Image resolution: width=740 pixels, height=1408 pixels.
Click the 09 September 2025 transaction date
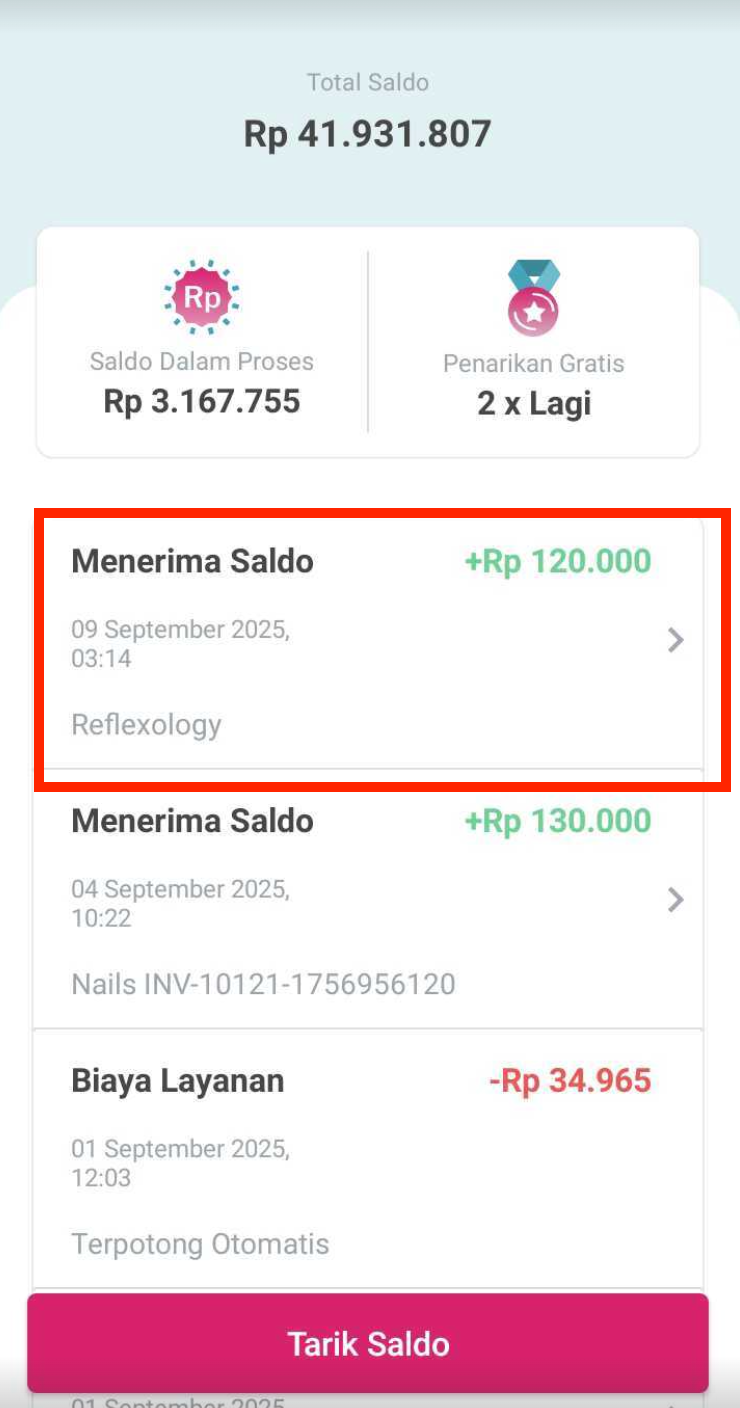(x=180, y=643)
